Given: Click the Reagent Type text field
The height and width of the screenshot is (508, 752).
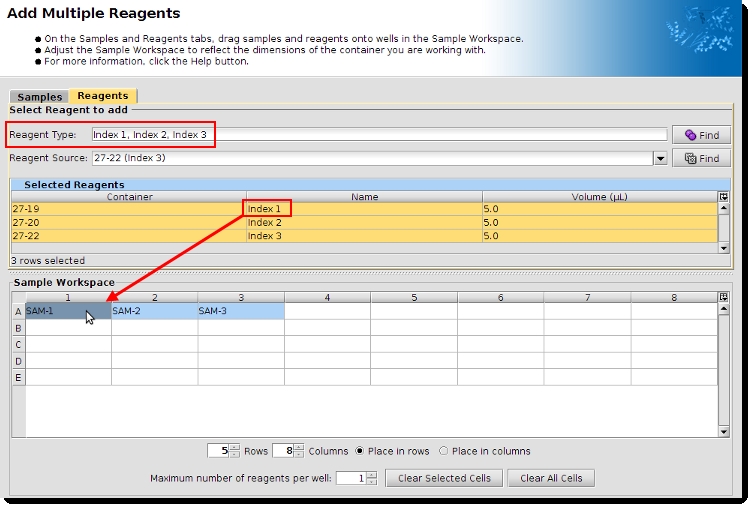Looking at the screenshot, I should (x=378, y=134).
